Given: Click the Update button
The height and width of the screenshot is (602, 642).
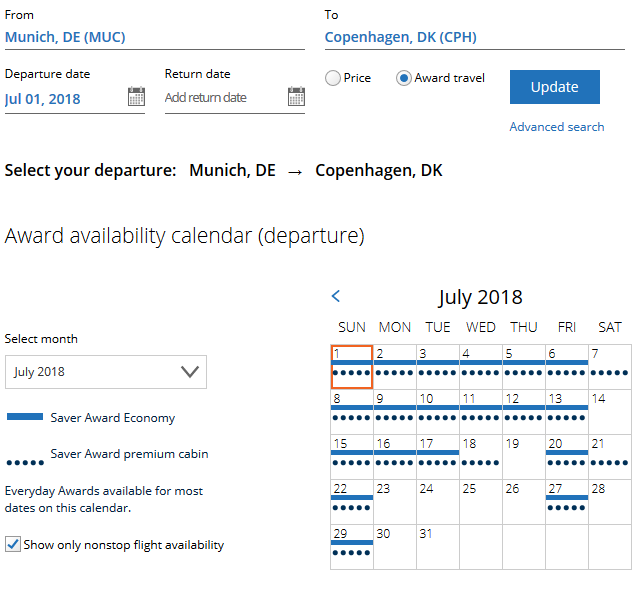Looking at the screenshot, I should tap(554, 87).
